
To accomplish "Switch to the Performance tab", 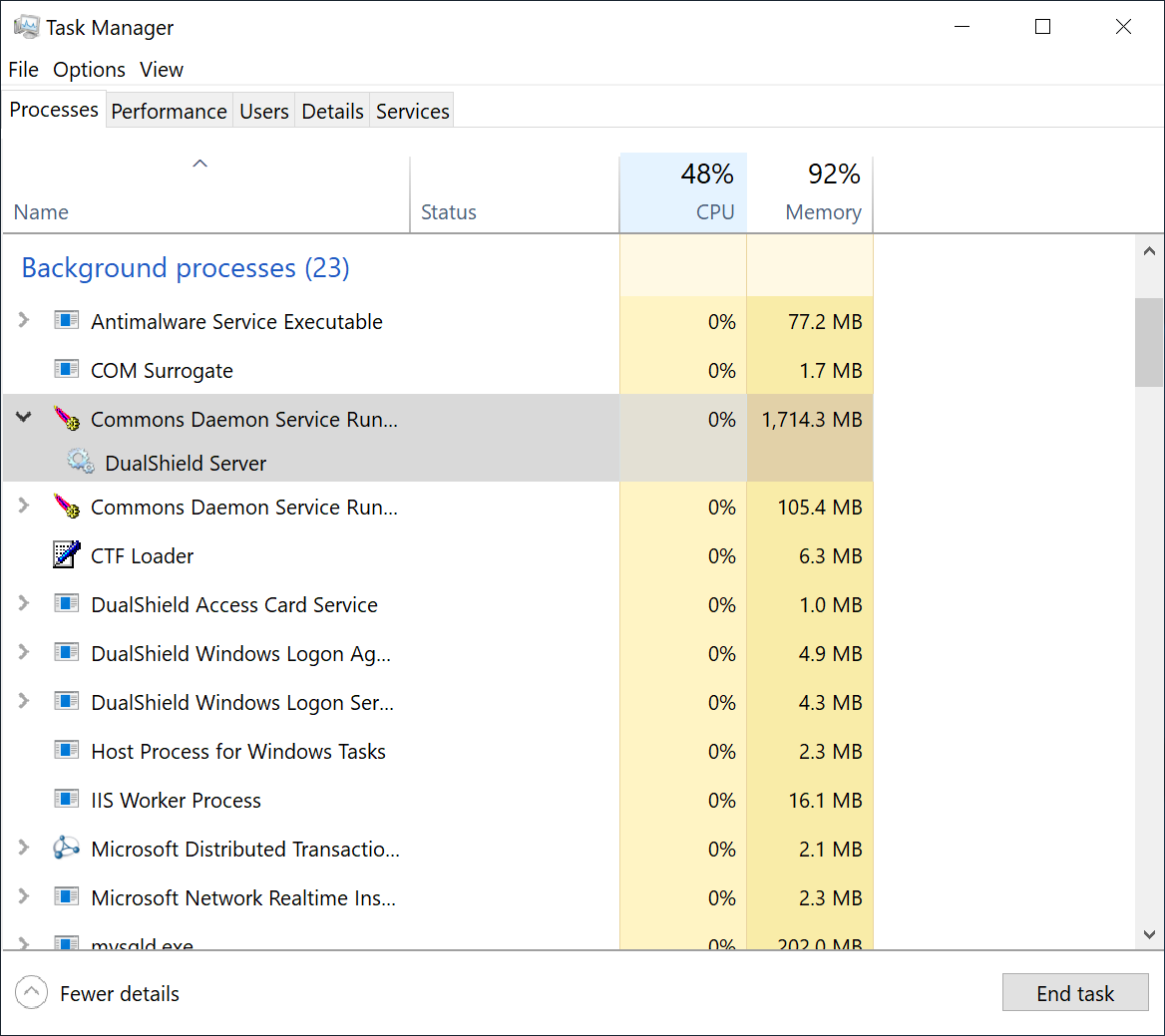I will (169, 111).
